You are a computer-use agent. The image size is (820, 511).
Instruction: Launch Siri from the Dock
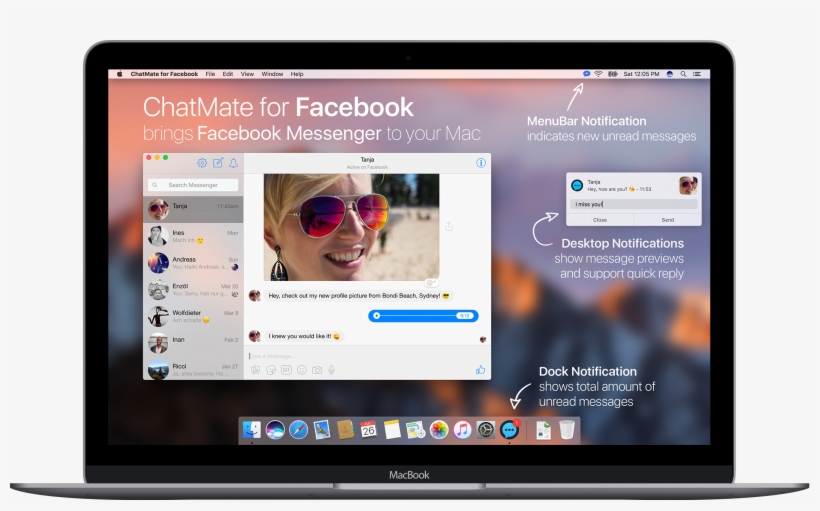click(x=275, y=430)
